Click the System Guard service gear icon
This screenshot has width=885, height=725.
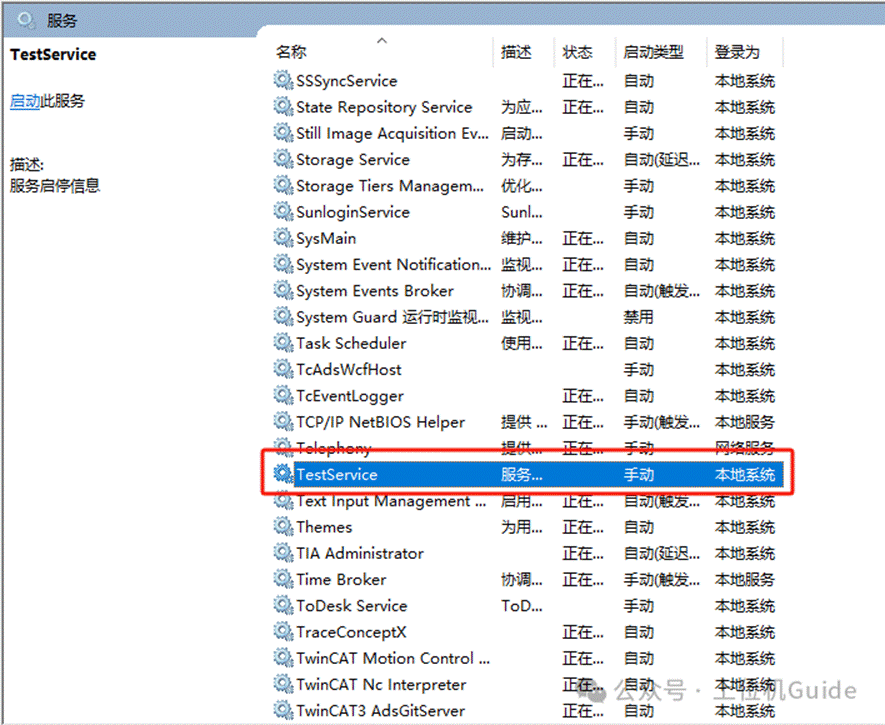[283, 316]
